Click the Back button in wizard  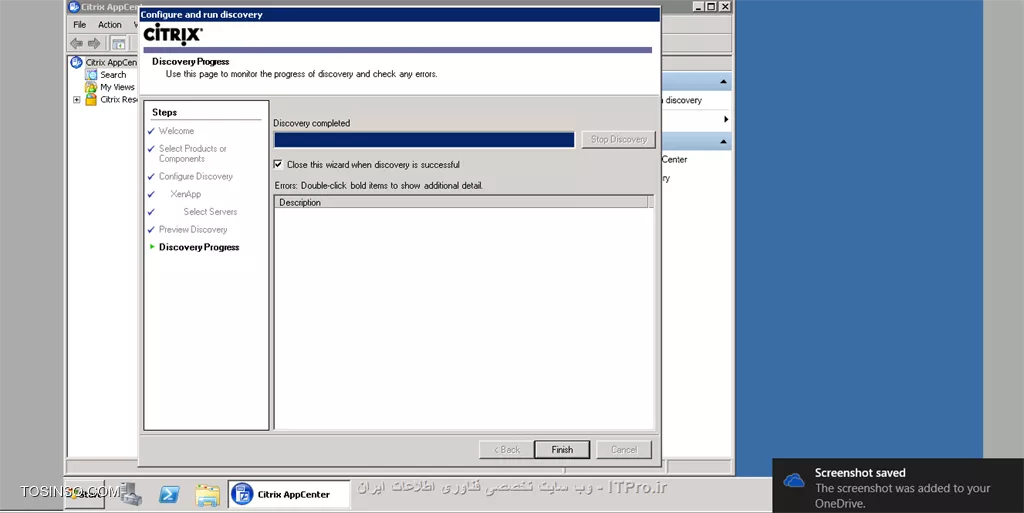coord(506,450)
